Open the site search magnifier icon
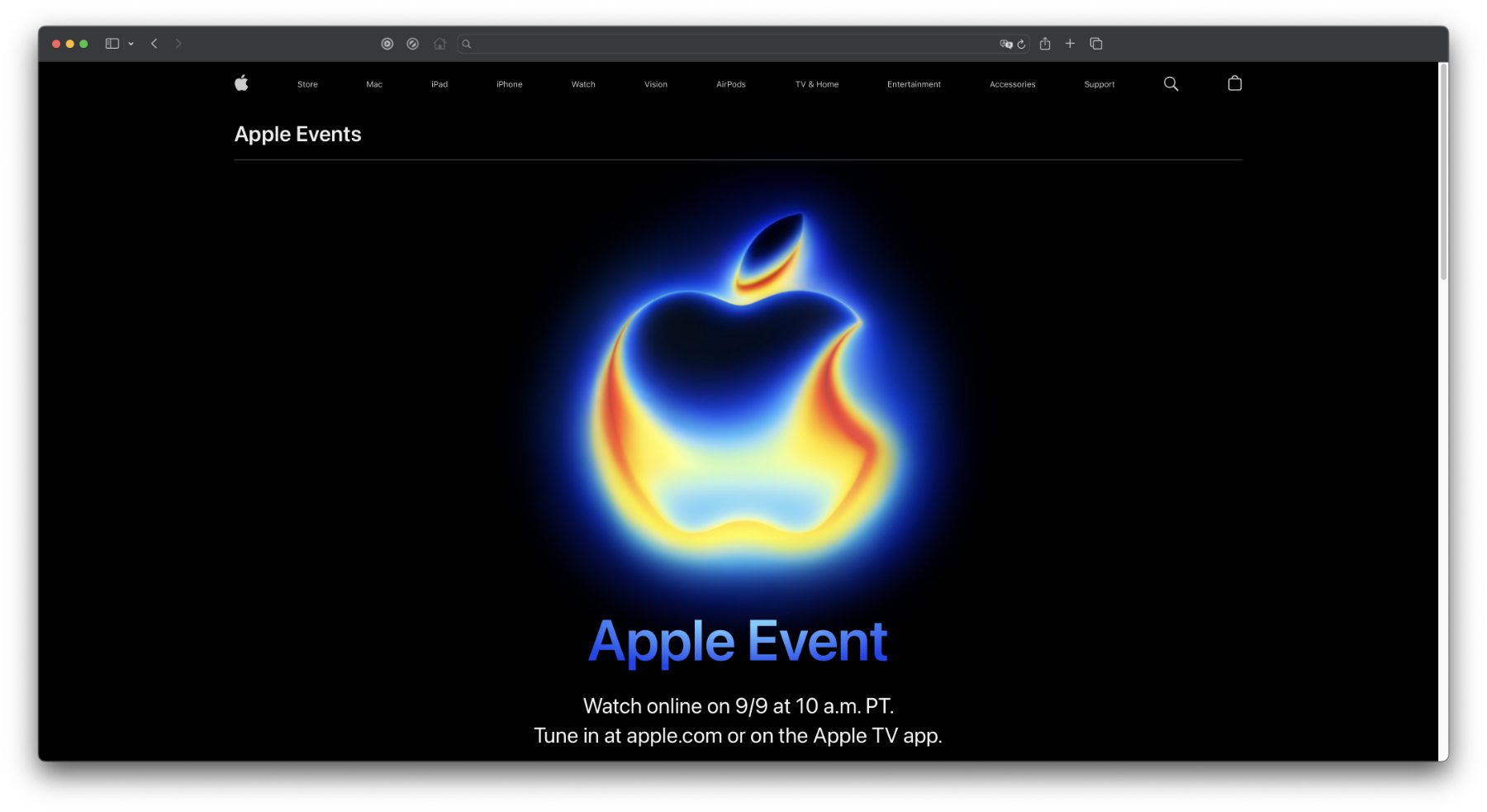The image size is (1487, 812). 1171,83
